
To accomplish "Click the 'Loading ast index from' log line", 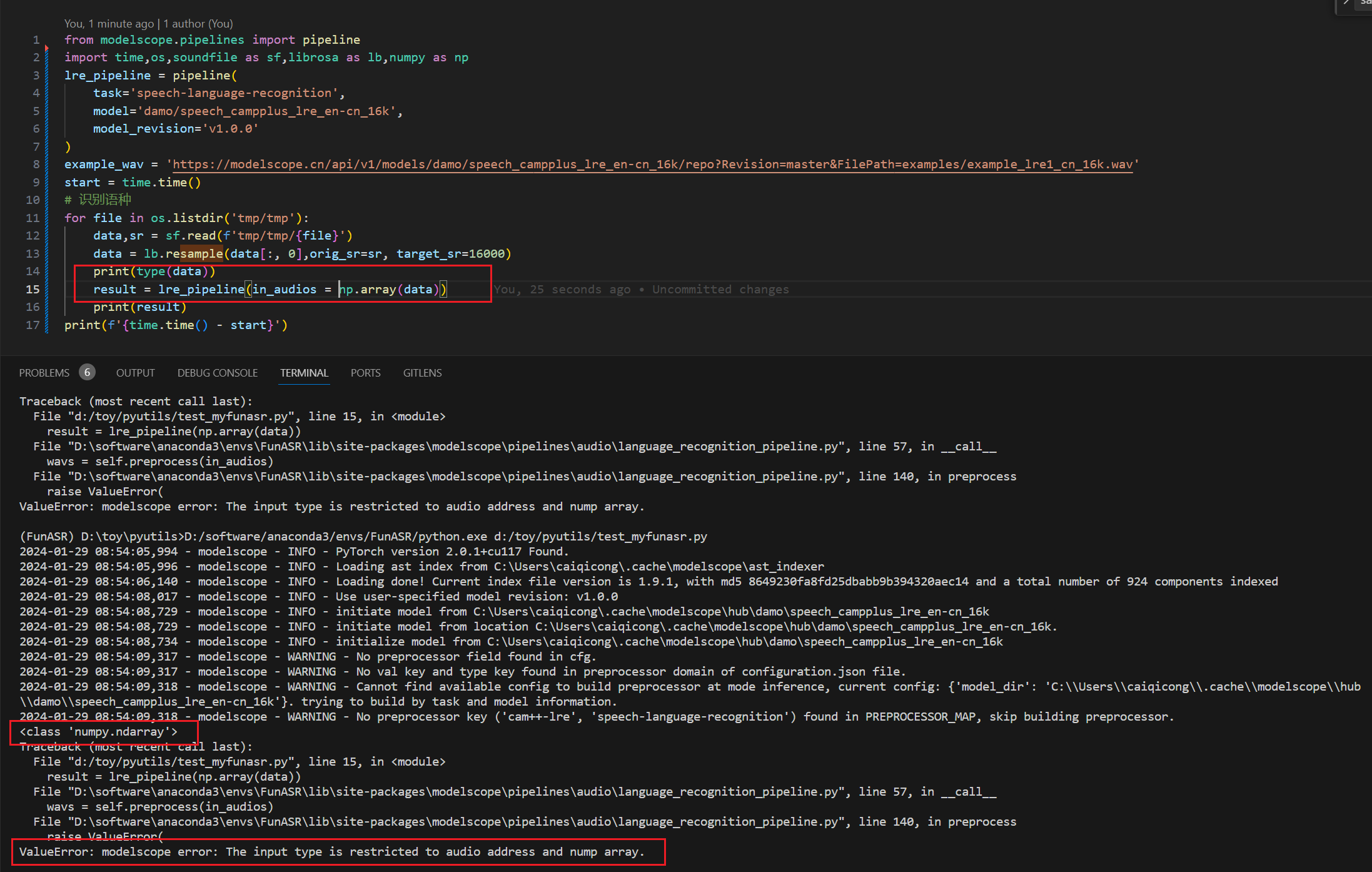I will (422, 567).
